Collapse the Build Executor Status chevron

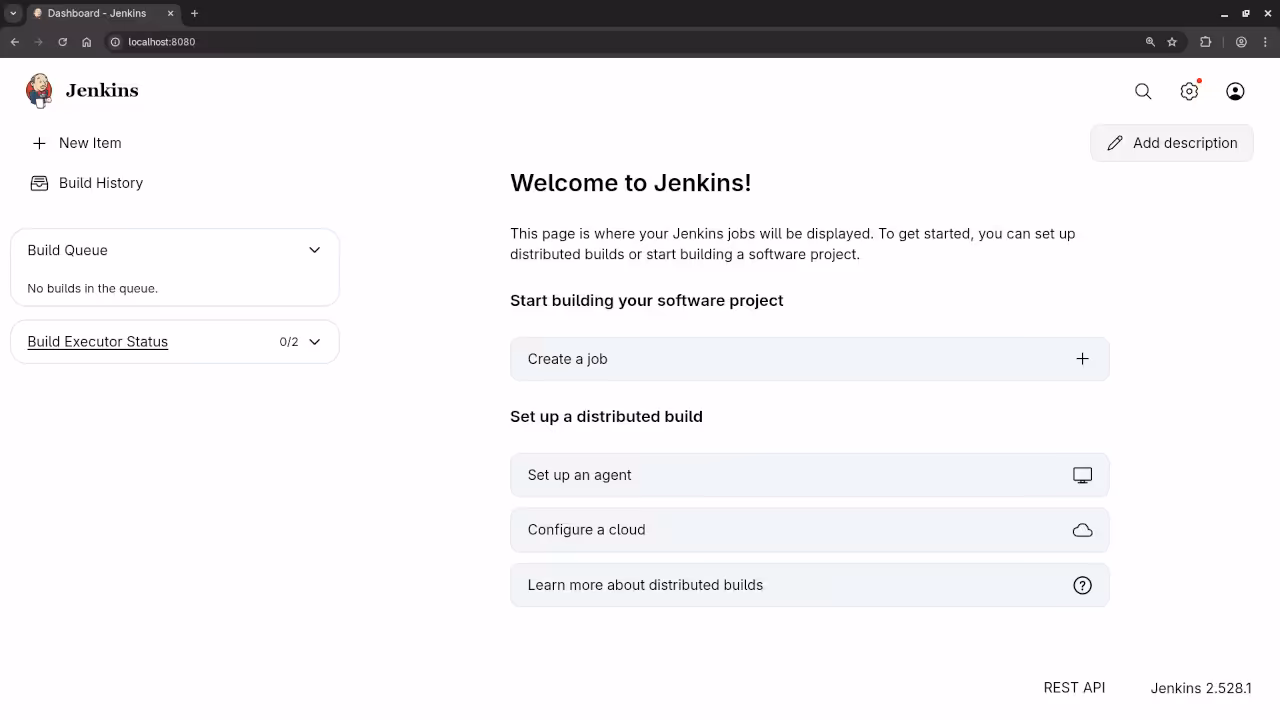click(x=314, y=342)
